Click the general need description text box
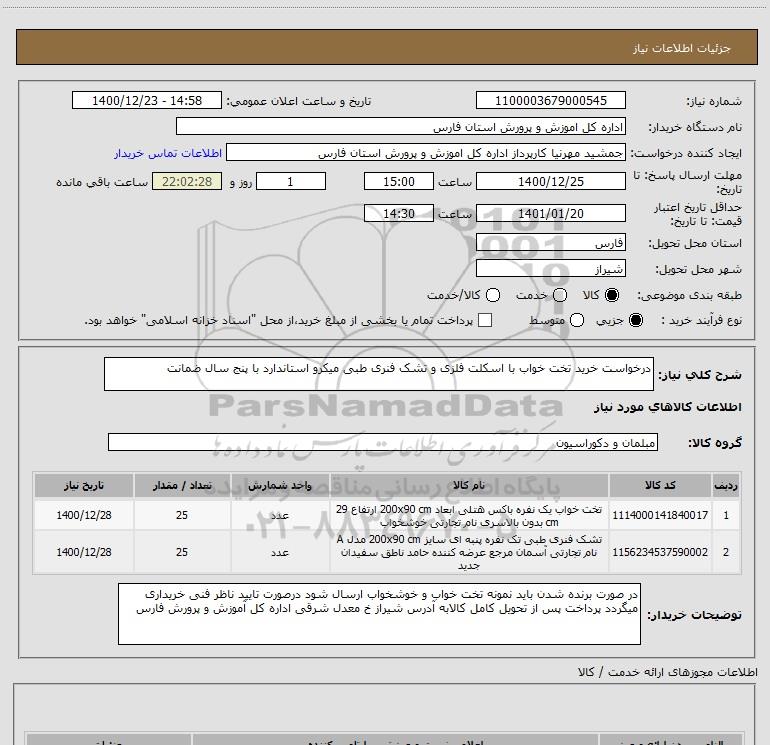This screenshot has height=745, width=770. point(379,374)
